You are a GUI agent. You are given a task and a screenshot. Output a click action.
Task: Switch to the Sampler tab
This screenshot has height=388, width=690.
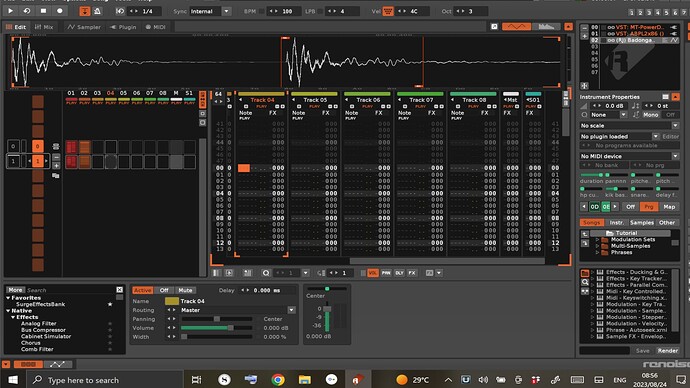point(84,27)
